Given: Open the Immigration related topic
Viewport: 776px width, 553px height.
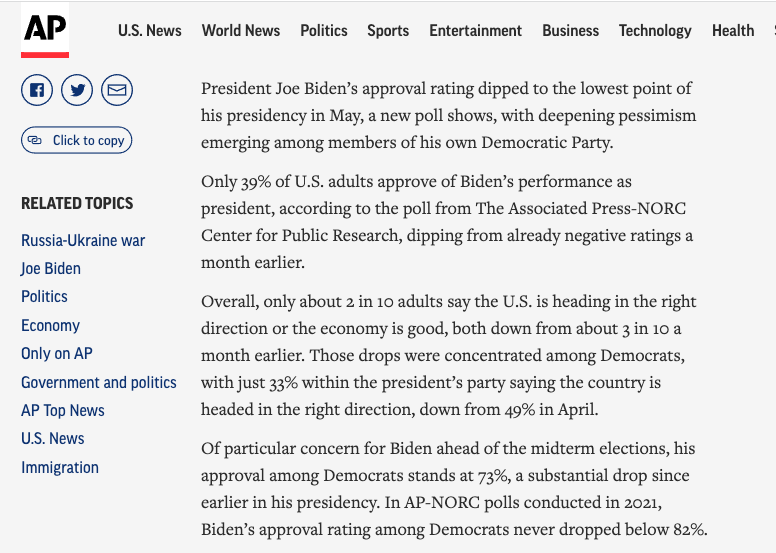Looking at the screenshot, I should tap(60, 467).
